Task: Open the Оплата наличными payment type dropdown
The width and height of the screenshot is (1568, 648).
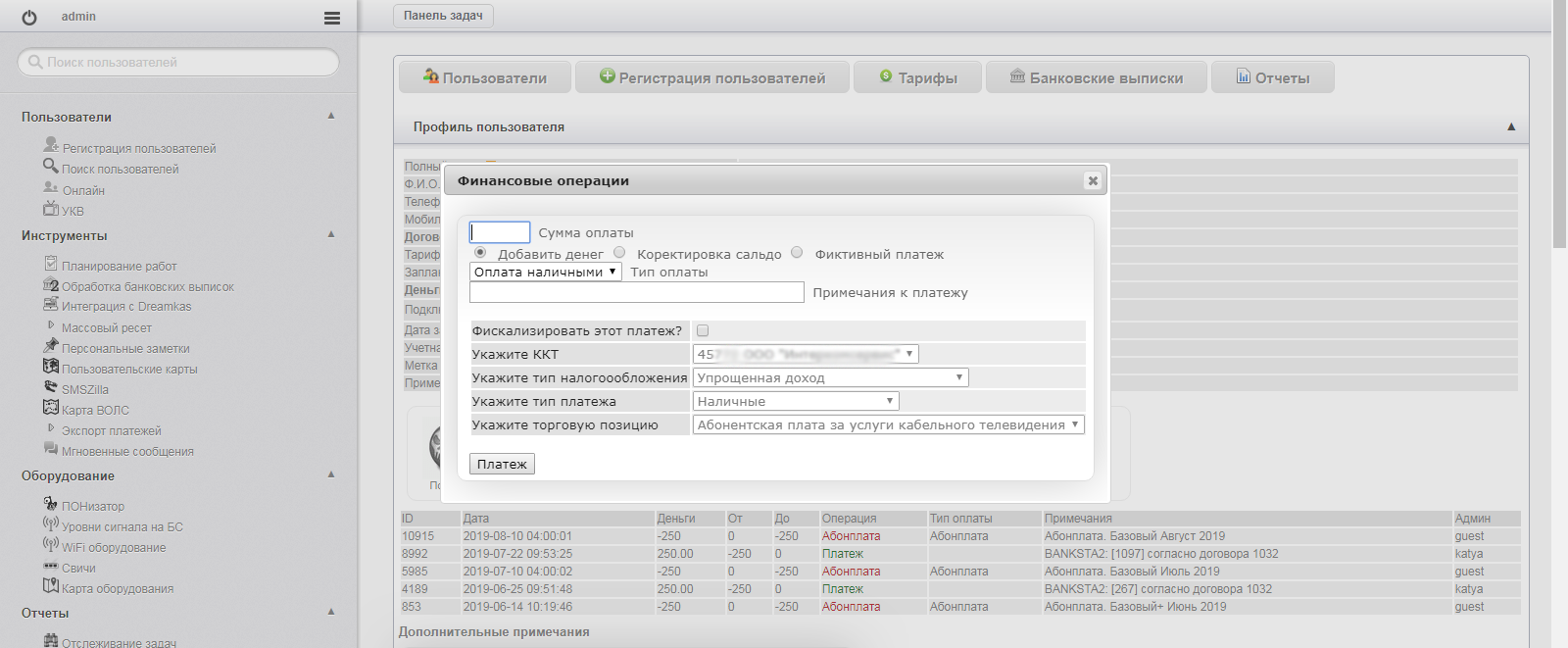Action: [546, 272]
